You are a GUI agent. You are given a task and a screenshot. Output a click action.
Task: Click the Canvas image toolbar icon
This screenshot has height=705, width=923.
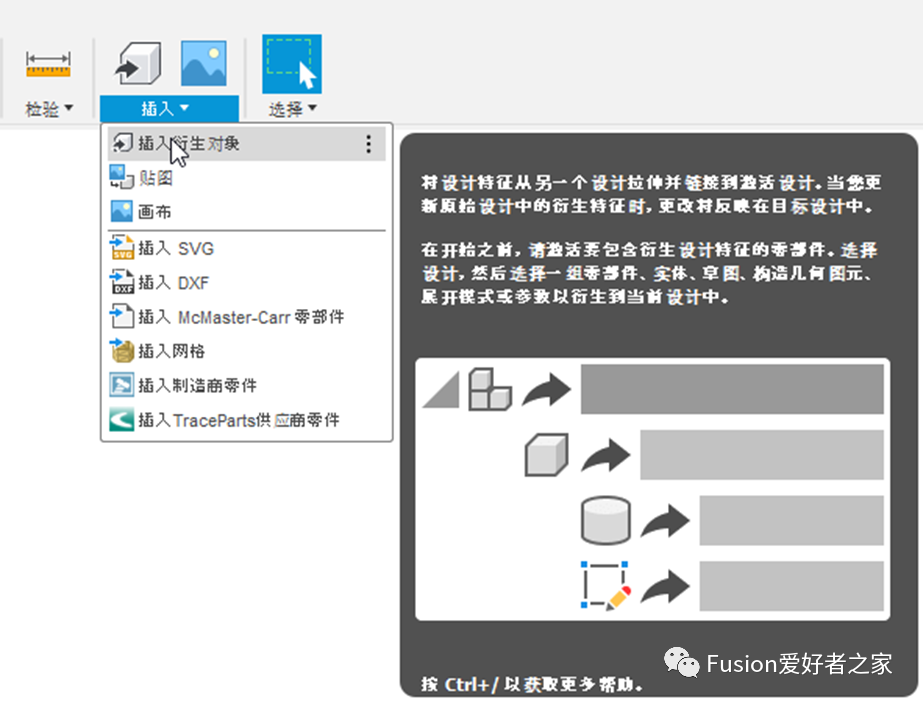point(204,63)
